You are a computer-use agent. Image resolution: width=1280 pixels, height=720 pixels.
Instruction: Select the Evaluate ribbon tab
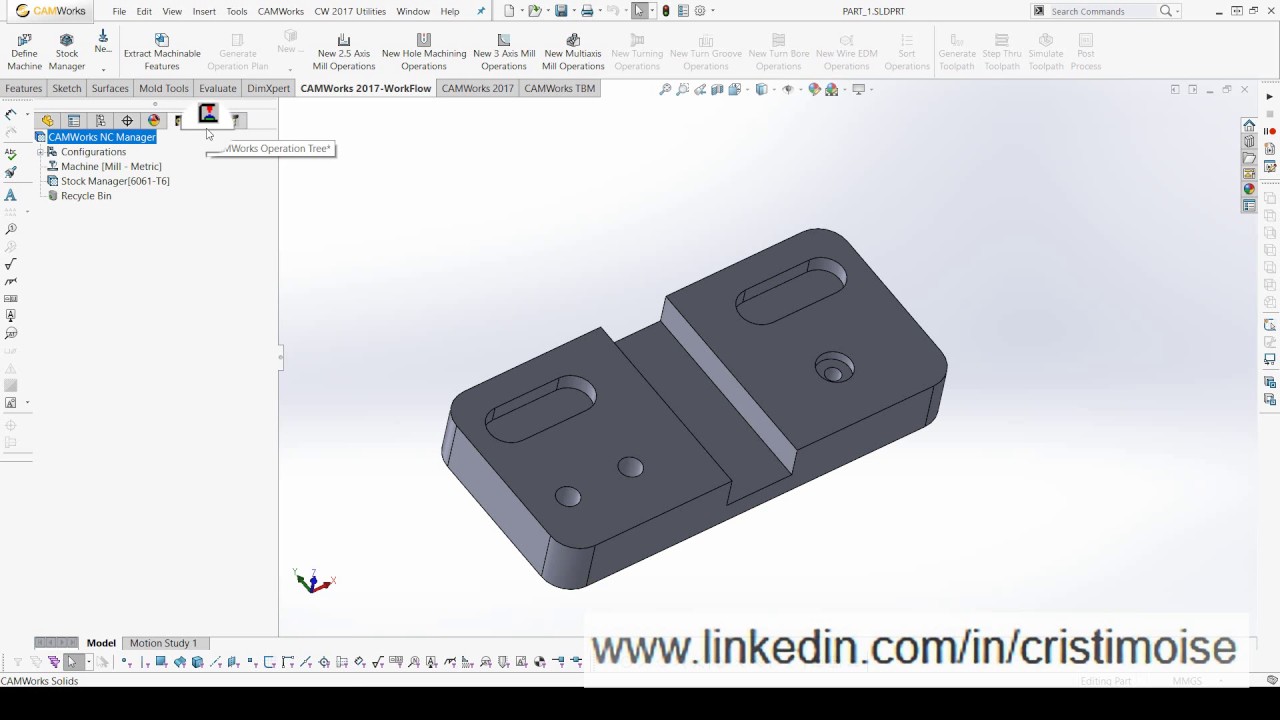coord(217,88)
